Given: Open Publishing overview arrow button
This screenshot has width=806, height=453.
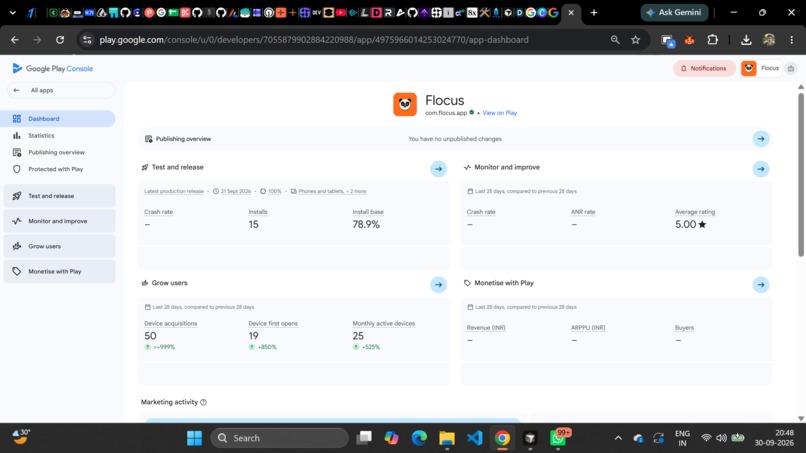Looking at the screenshot, I should pos(761,139).
